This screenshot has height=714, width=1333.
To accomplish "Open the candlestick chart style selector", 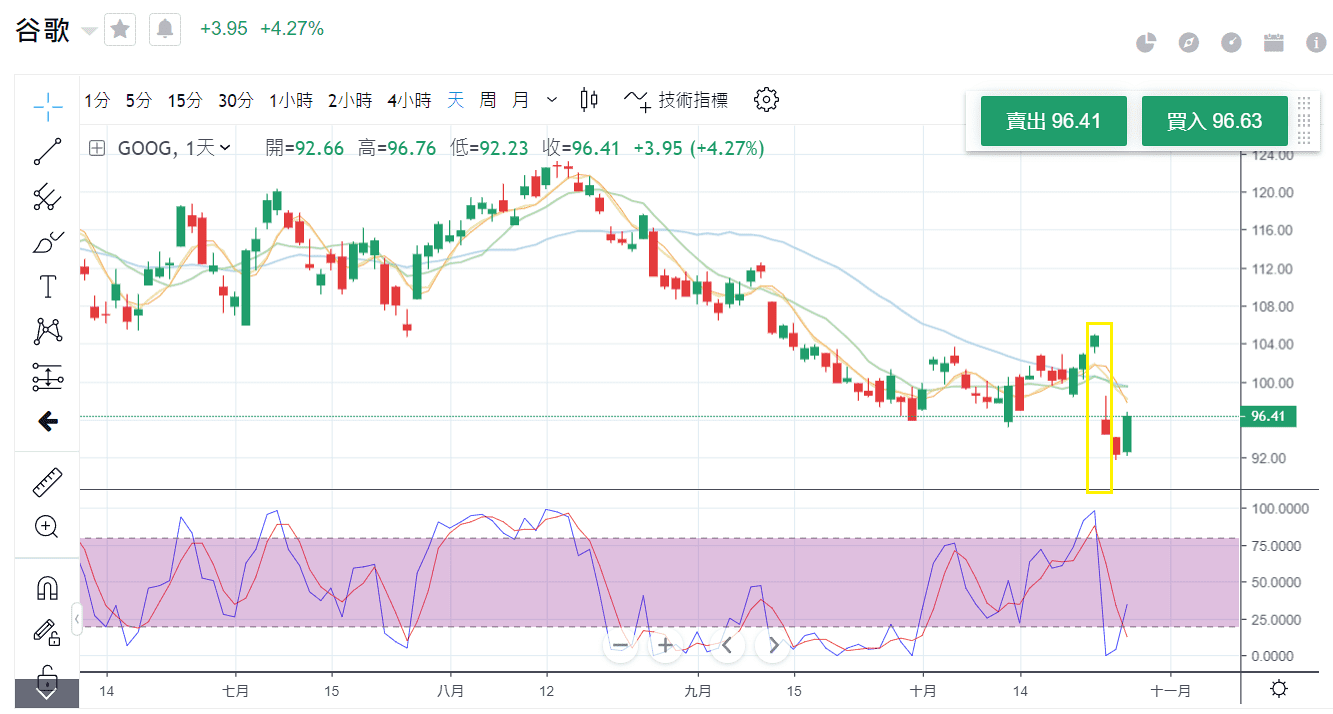I will pos(589,100).
